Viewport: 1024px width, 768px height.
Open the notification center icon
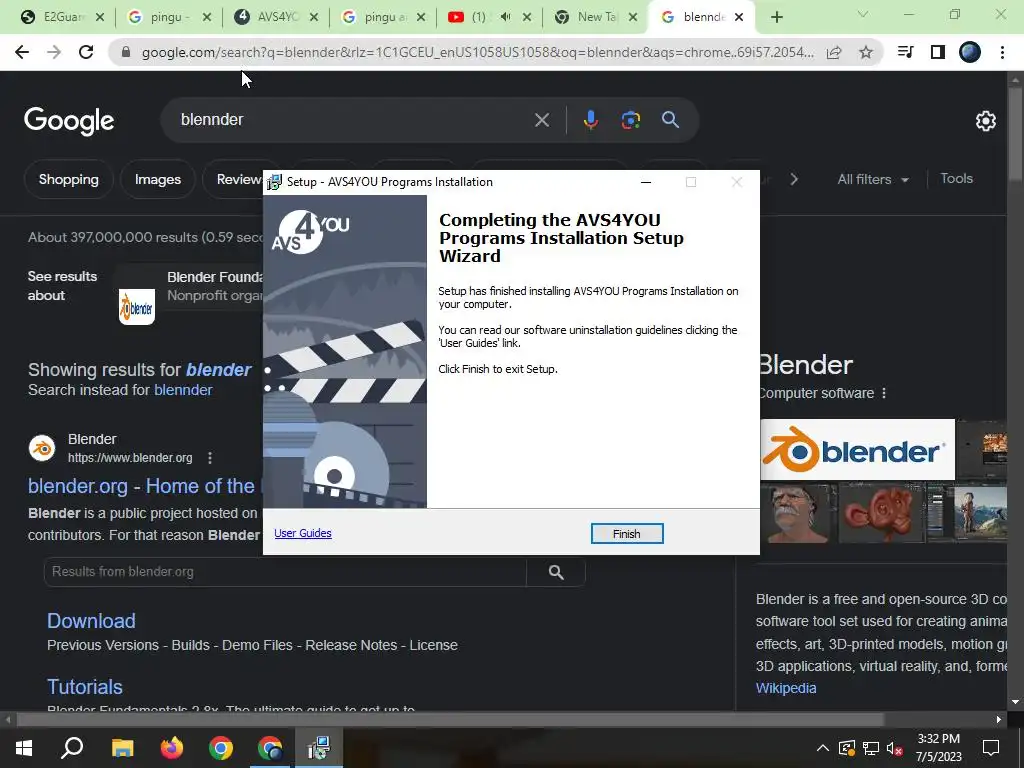991,748
